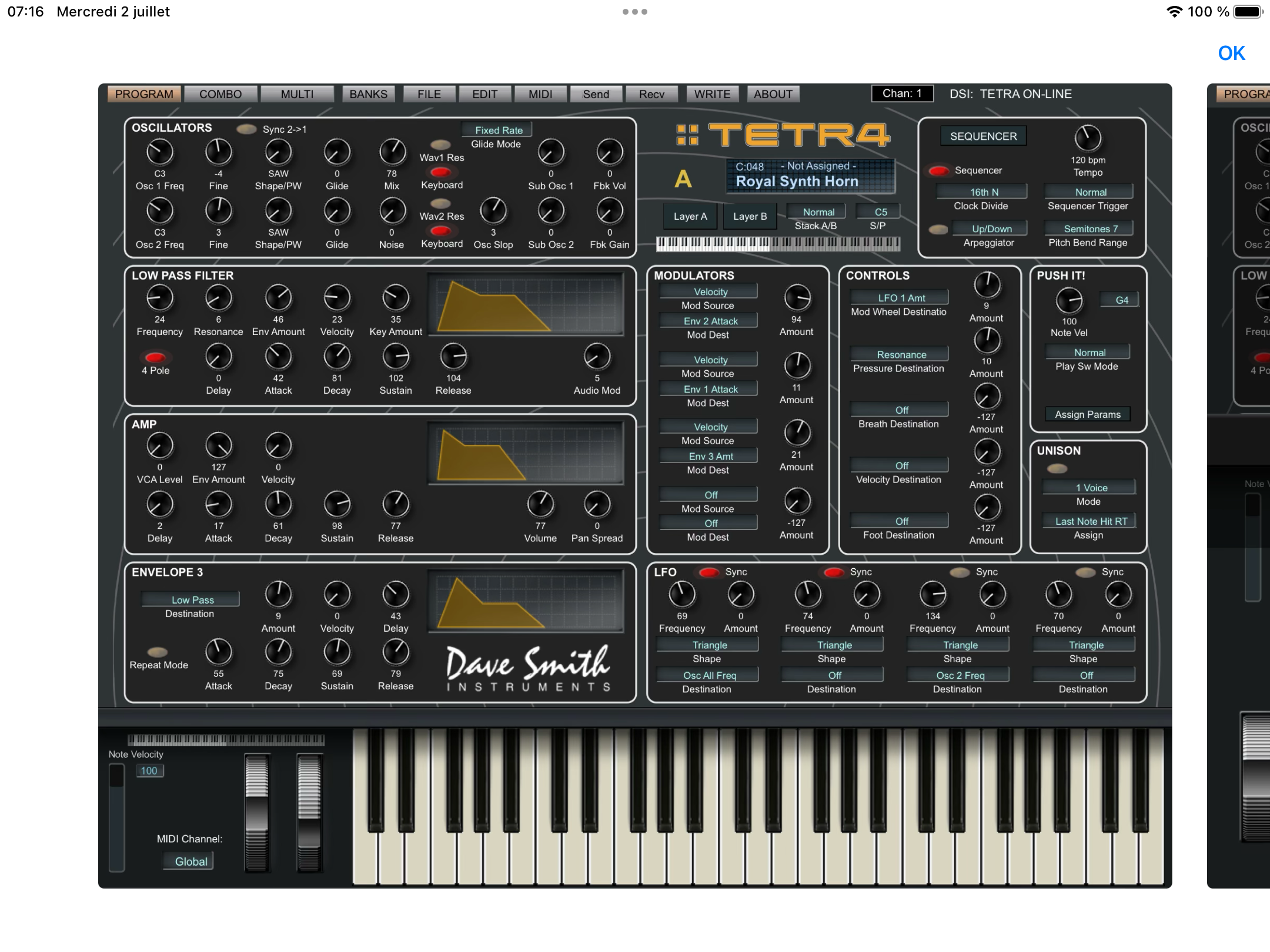
Task: Click the Noise level knob
Action: coord(392,211)
